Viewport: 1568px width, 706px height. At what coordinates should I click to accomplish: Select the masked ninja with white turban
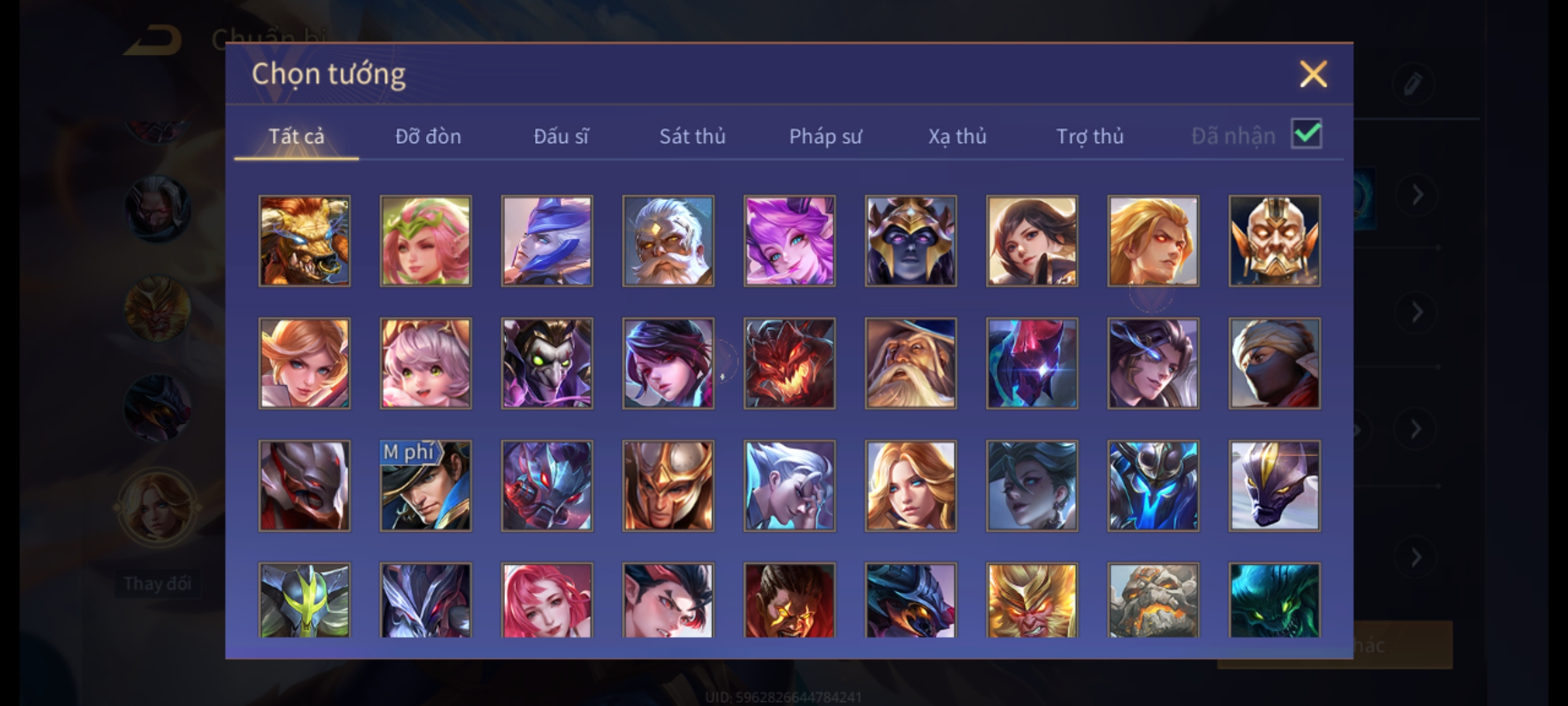(x=1274, y=363)
